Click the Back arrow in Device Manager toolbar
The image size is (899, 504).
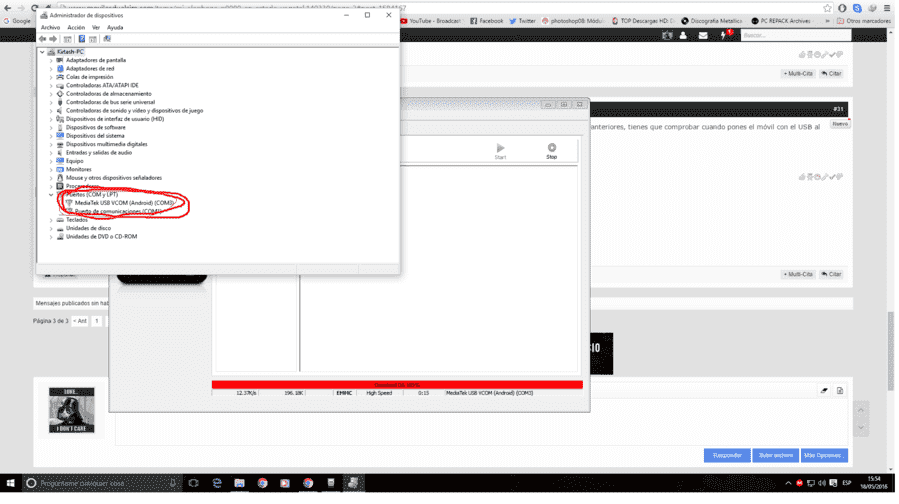(42, 39)
